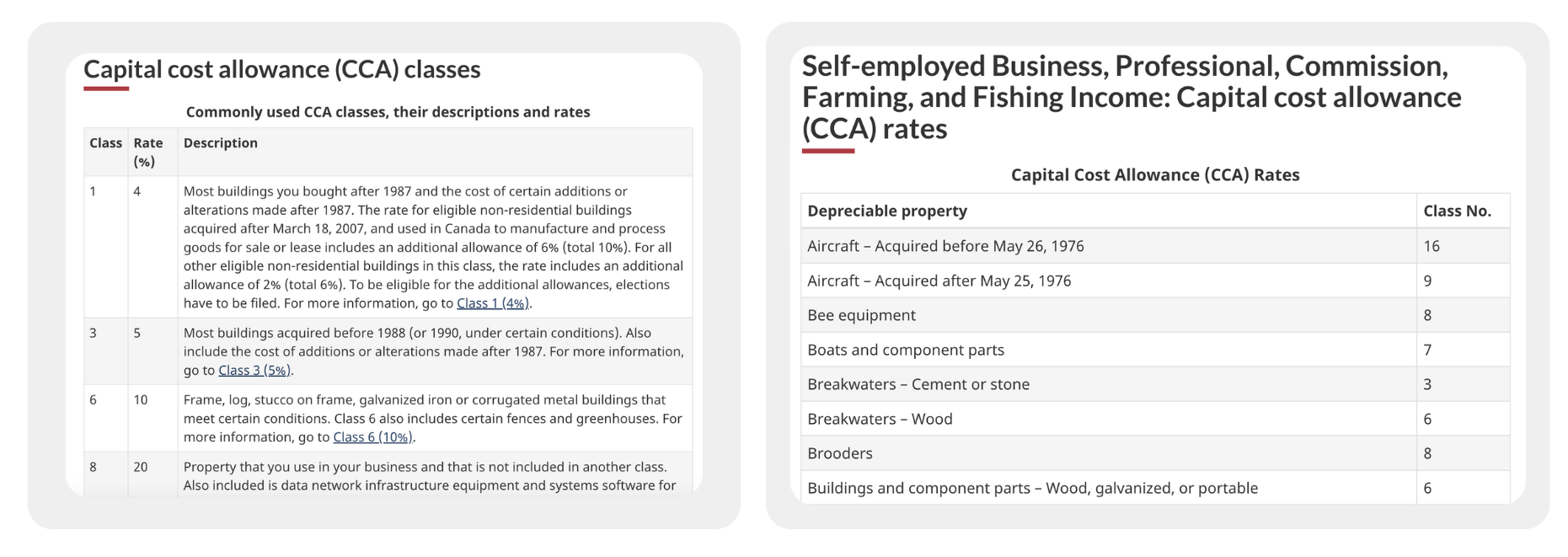The height and width of the screenshot is (557, 1568).
Task: Open the Class 3 (5%) link
Action: tap(254, 371)
